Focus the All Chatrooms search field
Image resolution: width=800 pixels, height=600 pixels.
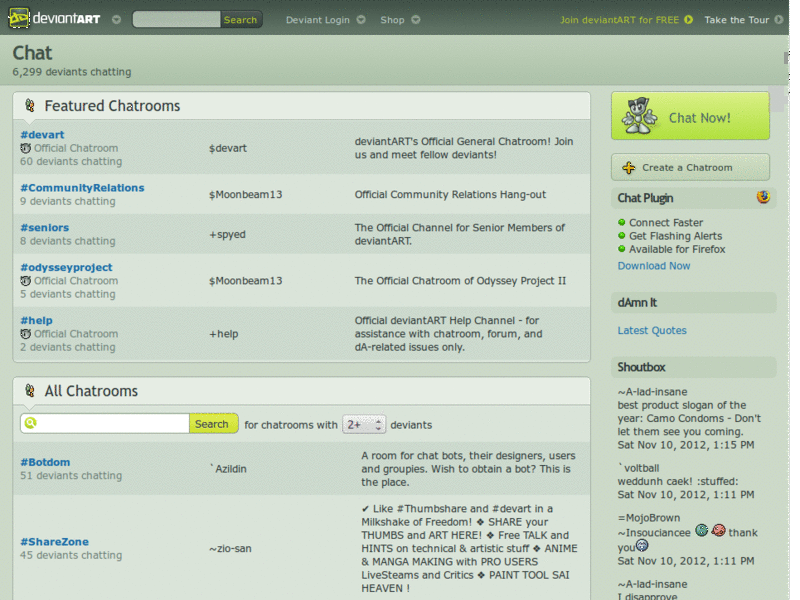(x=105, y=423)
